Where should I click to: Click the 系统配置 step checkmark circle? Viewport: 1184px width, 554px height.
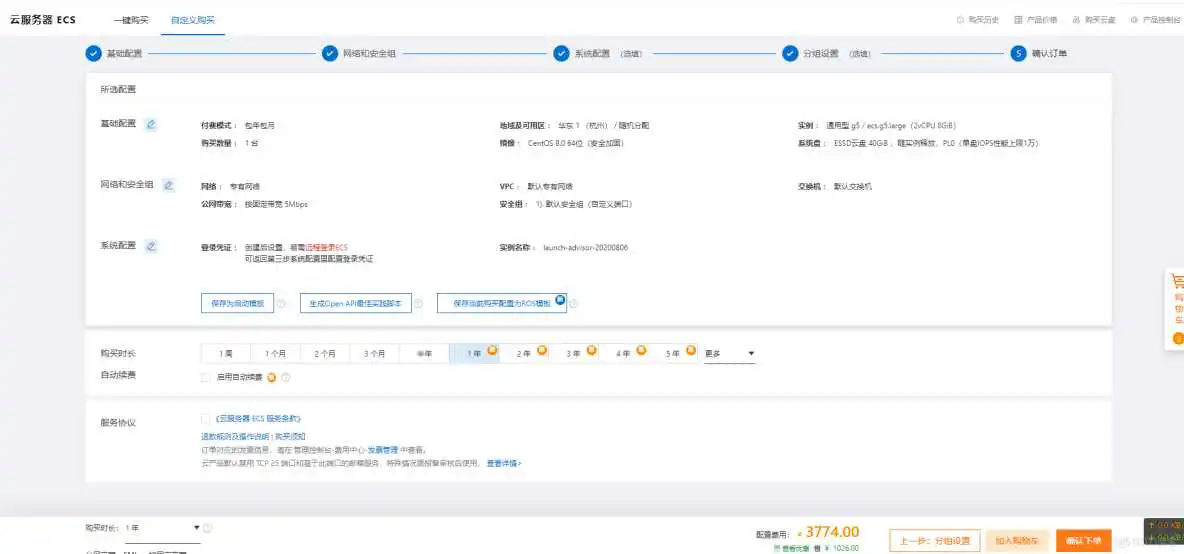point(561,54)
